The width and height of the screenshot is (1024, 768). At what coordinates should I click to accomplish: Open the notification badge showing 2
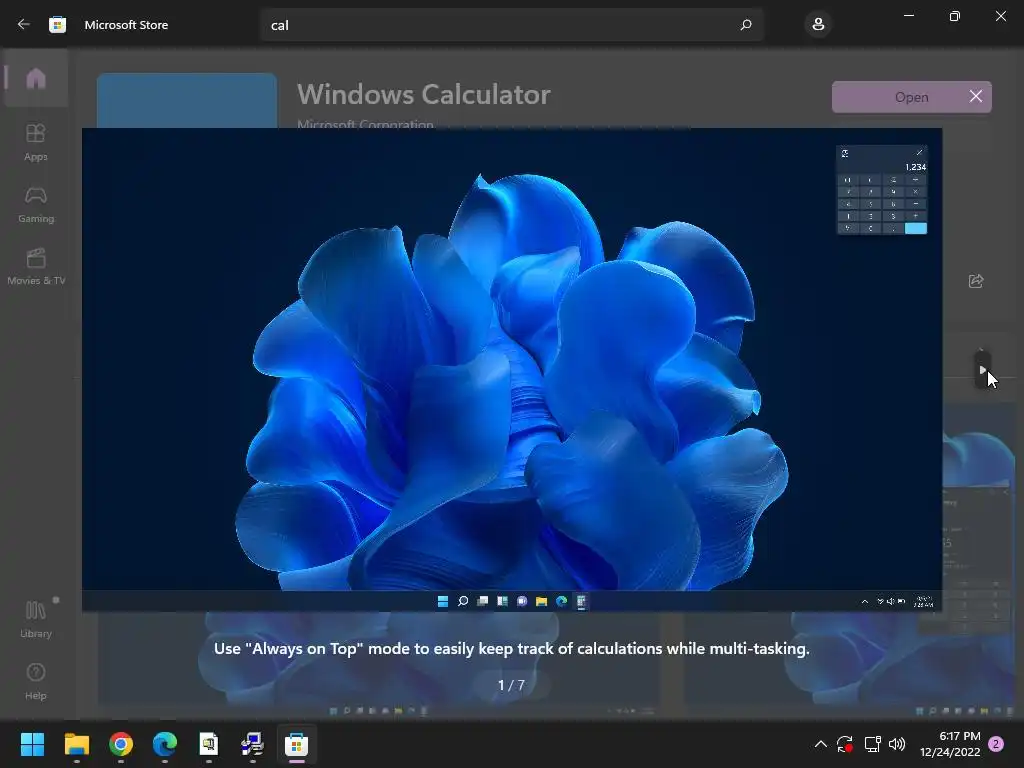coord(996,744)
